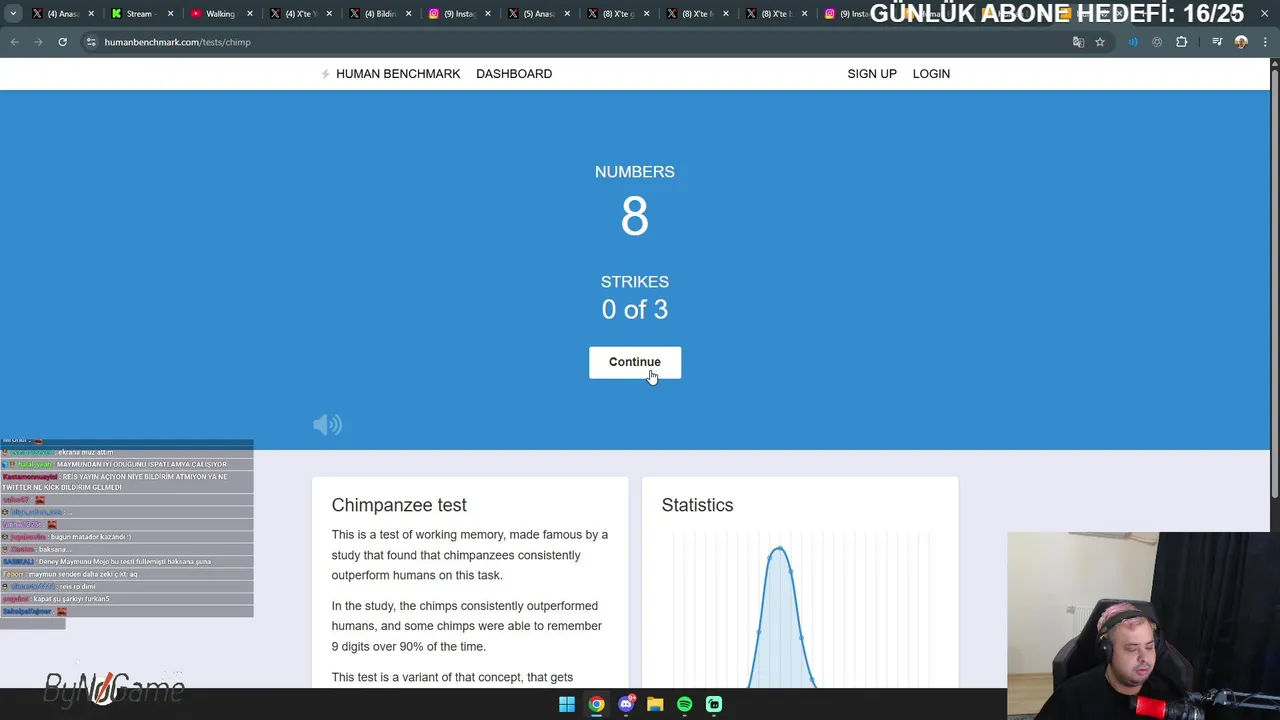Close the Walking tab
Screen dimensions: 1280x720
pyautogui.click(x=250, y=14)
